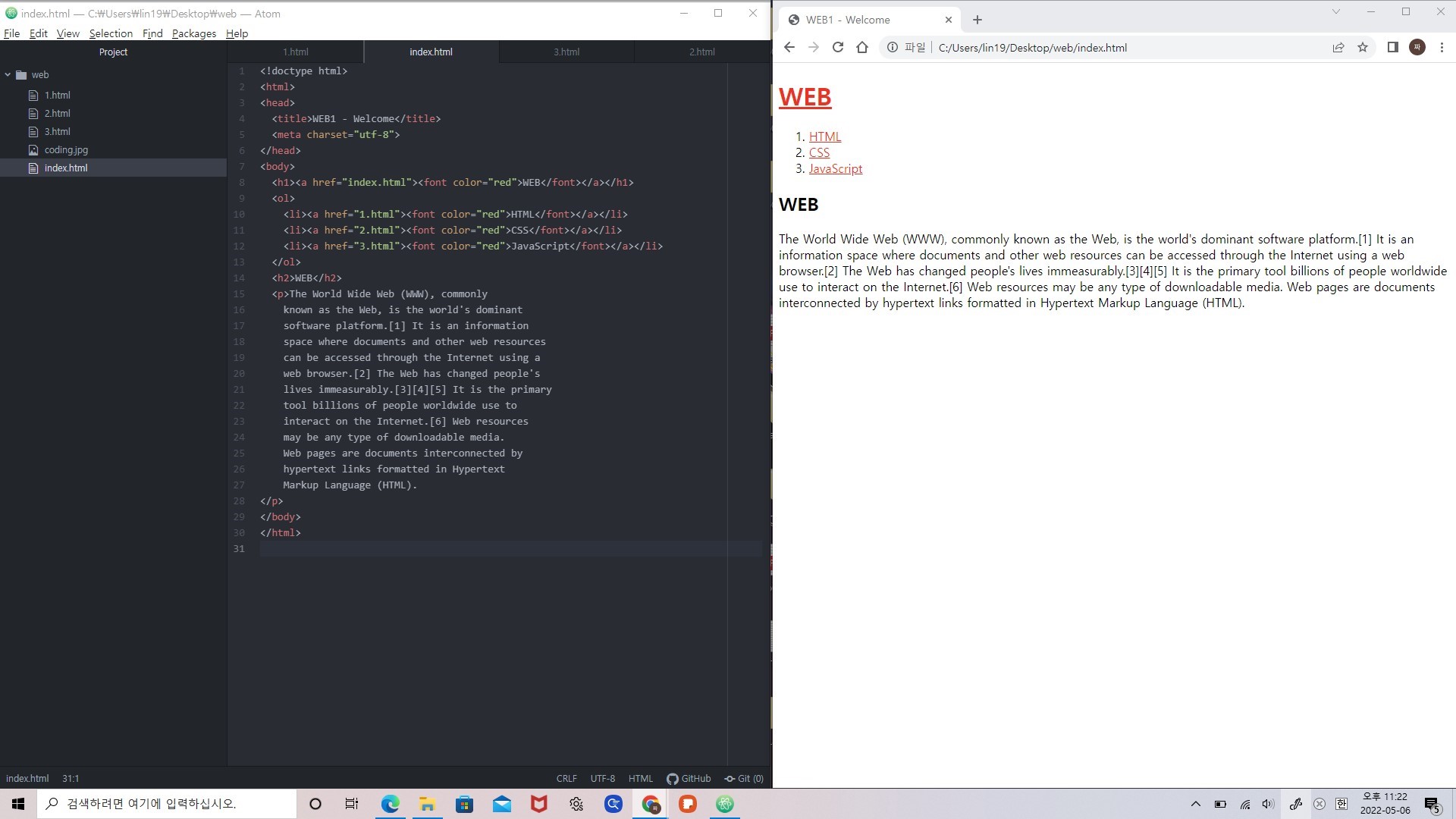Change the UTF-8 encoding selector
Screen dimensions: 1456x819
pyautogui.click(x=603, y=778)
